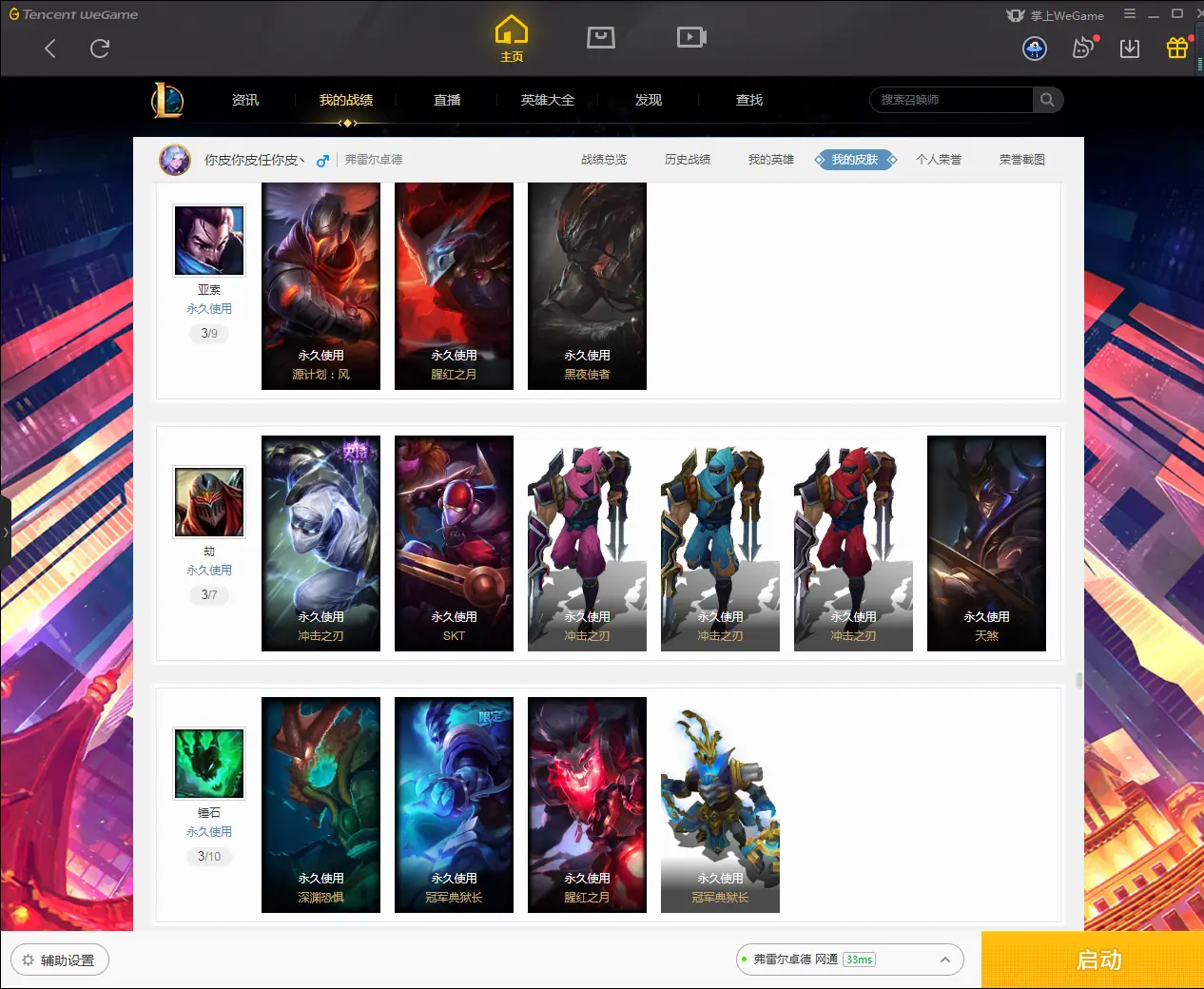The width and height of the screenshot is (1204, 989).
Task: Open the 黑夜使者 skin card
Action: coord(587,286)
